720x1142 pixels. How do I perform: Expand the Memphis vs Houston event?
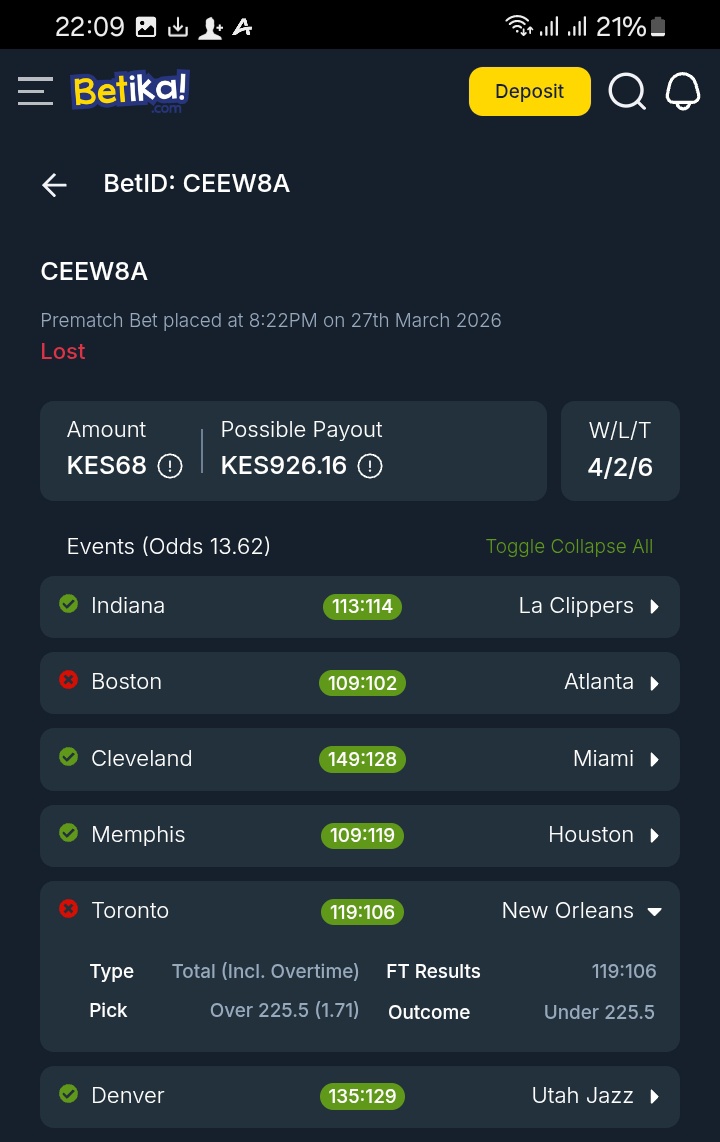point(655,835)
